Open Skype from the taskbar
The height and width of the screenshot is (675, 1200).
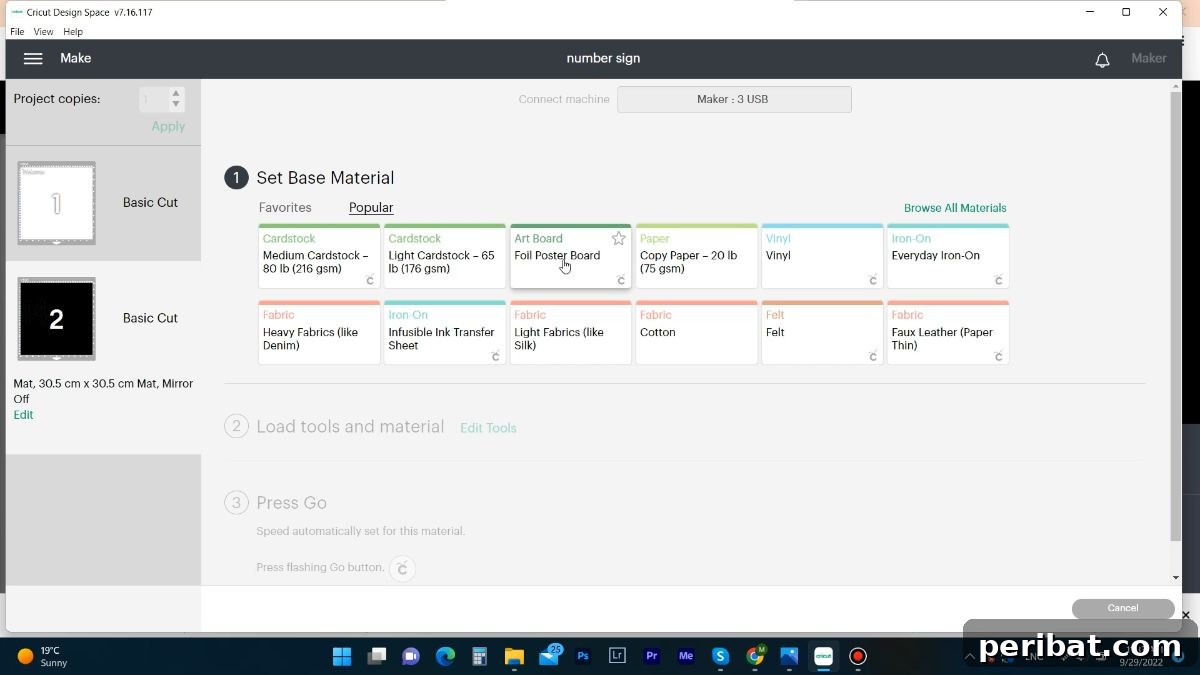point(720,656)
